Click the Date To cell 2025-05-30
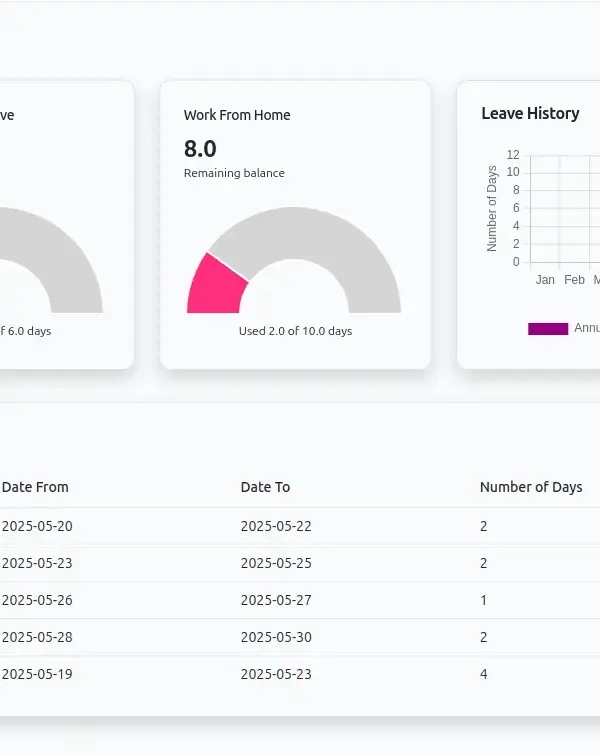 coord(276,637)
